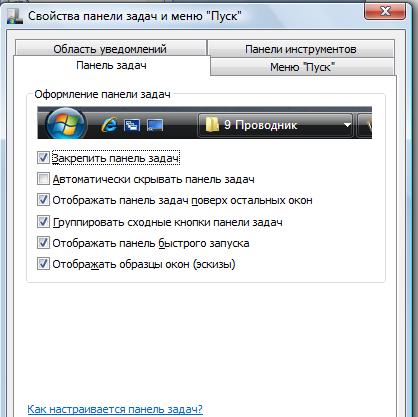Uncheck Отображать панель задач поверх остальных окон
Screen dimensions: 418x417
click(43, 200)
